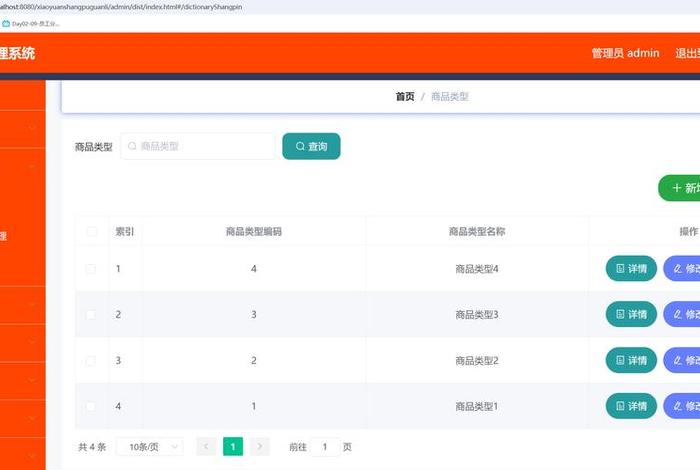Go to 首页 in the breadcrumb
This screenshot has width=700, height=470.
[x=405, y=96]
